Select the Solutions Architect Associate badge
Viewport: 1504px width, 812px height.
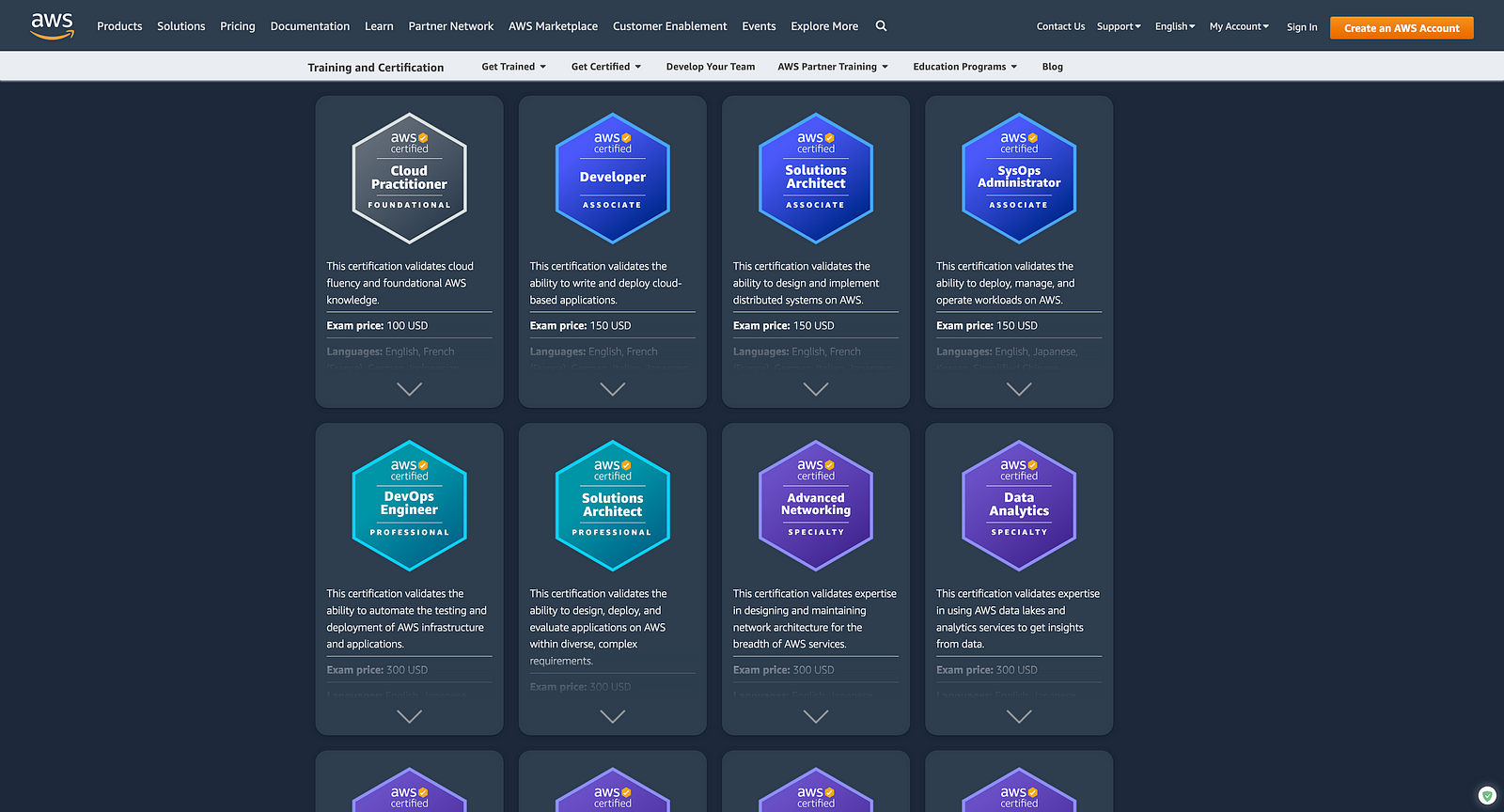tap(816, 179)
